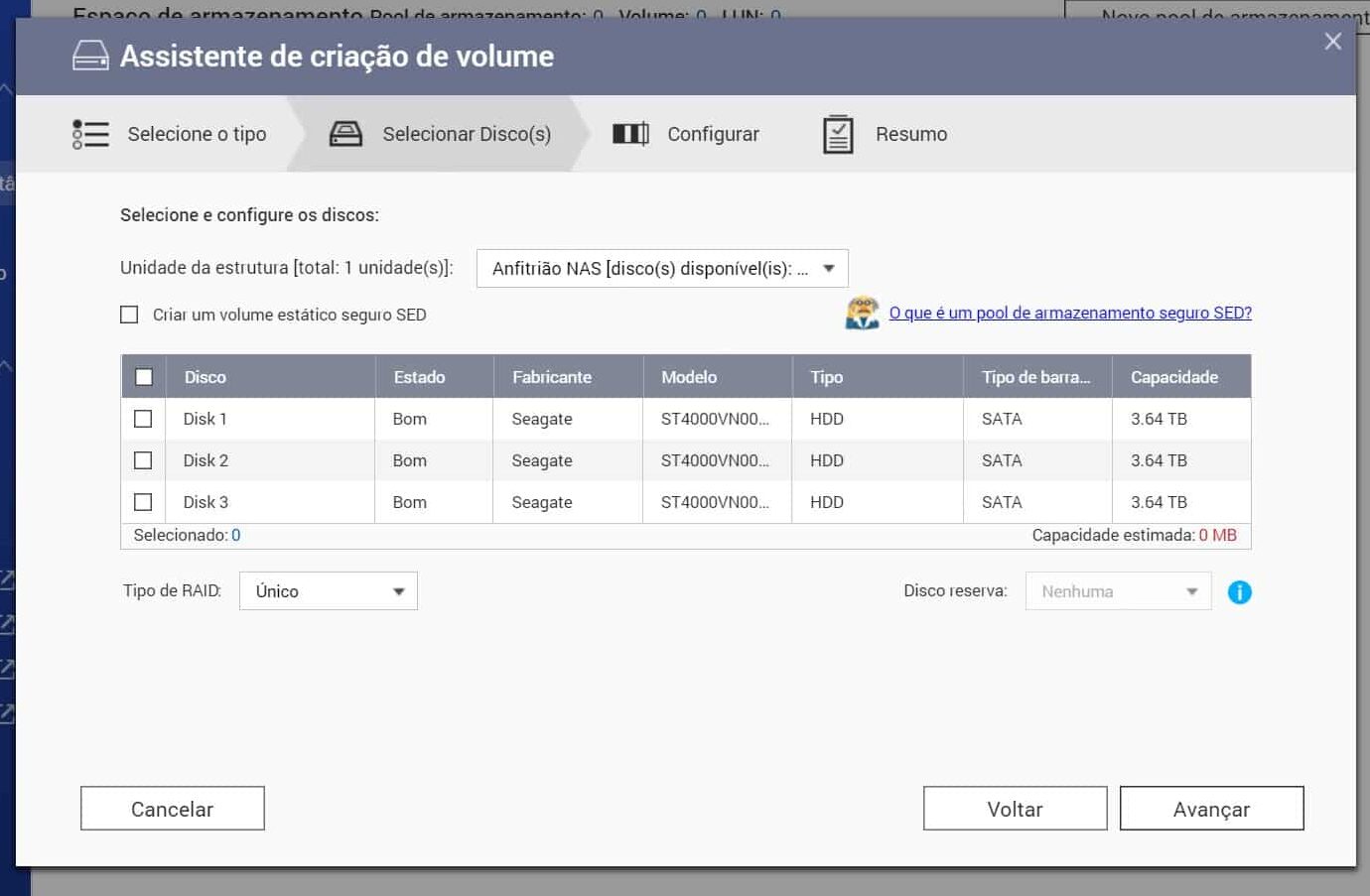Check the Disk 1 checkbox
The width and height of the screenshot is (1370, 896).
(143, 419)
